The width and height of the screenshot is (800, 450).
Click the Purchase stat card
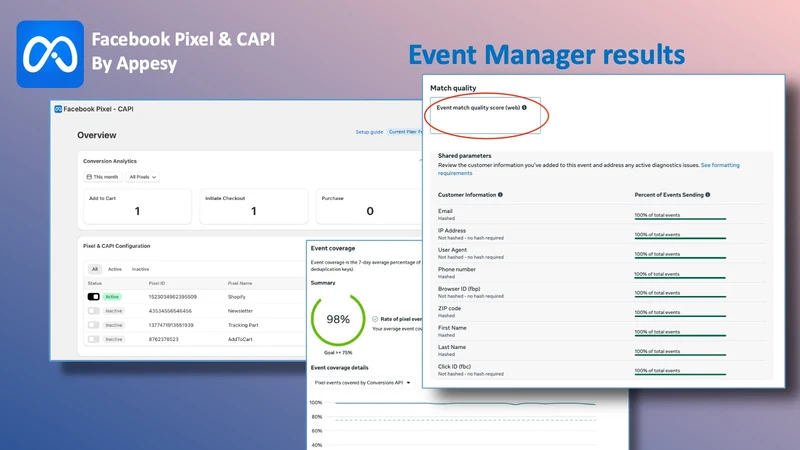[369, 207]
